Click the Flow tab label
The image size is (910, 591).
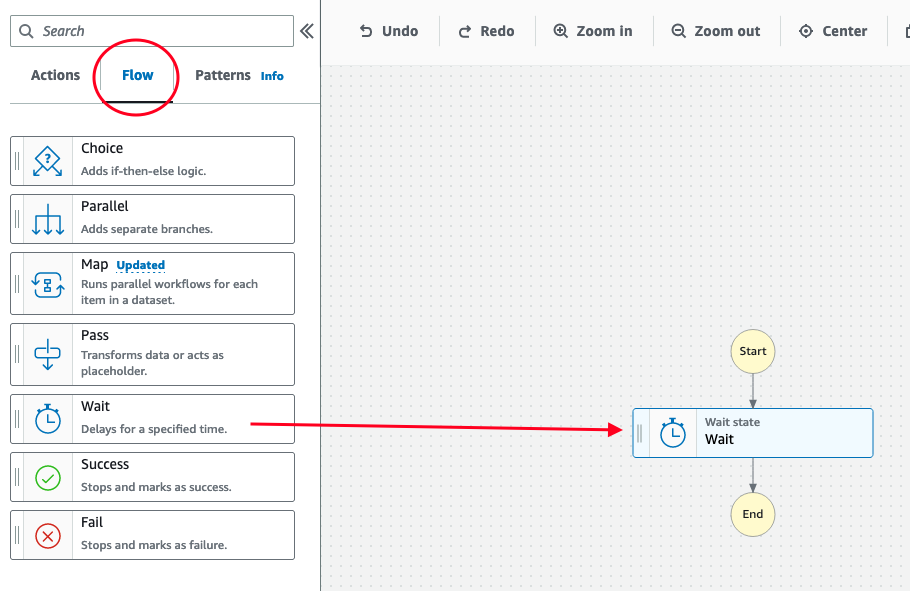pos(137,74)
